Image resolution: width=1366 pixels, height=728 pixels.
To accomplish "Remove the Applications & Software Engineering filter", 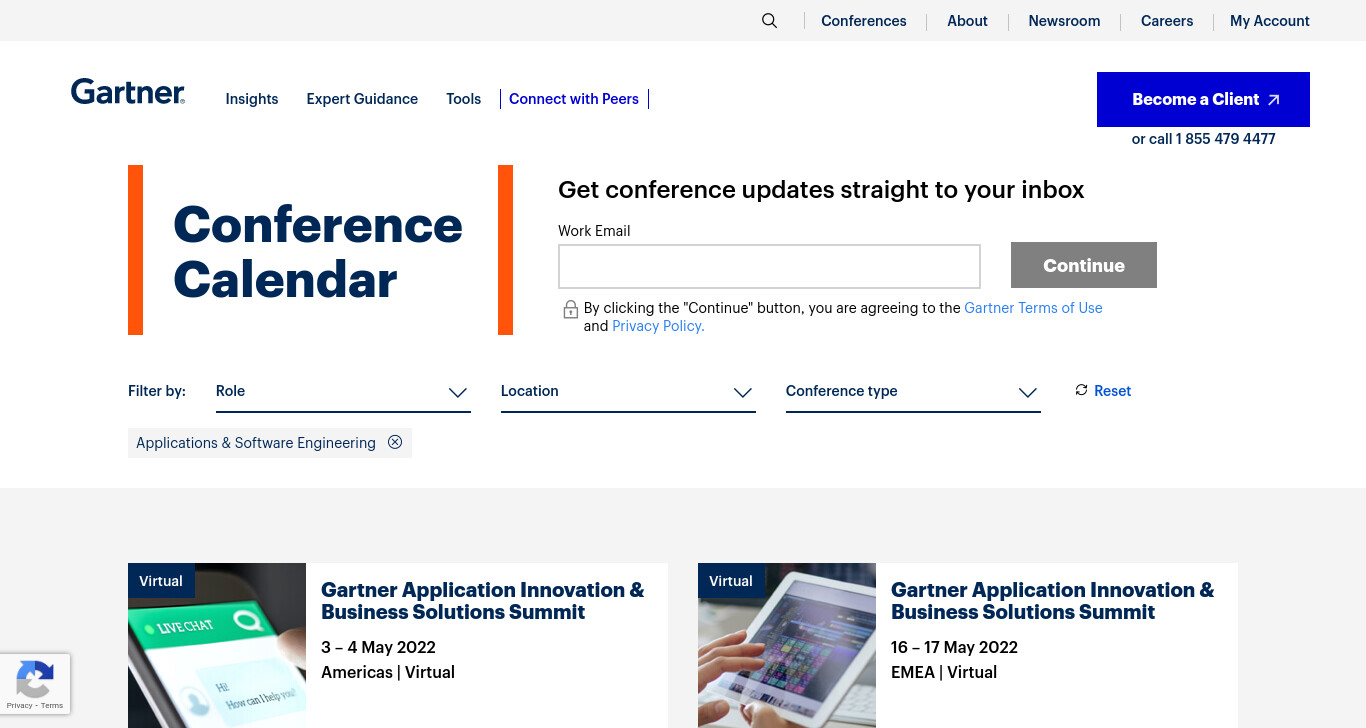I will point(395,442).
